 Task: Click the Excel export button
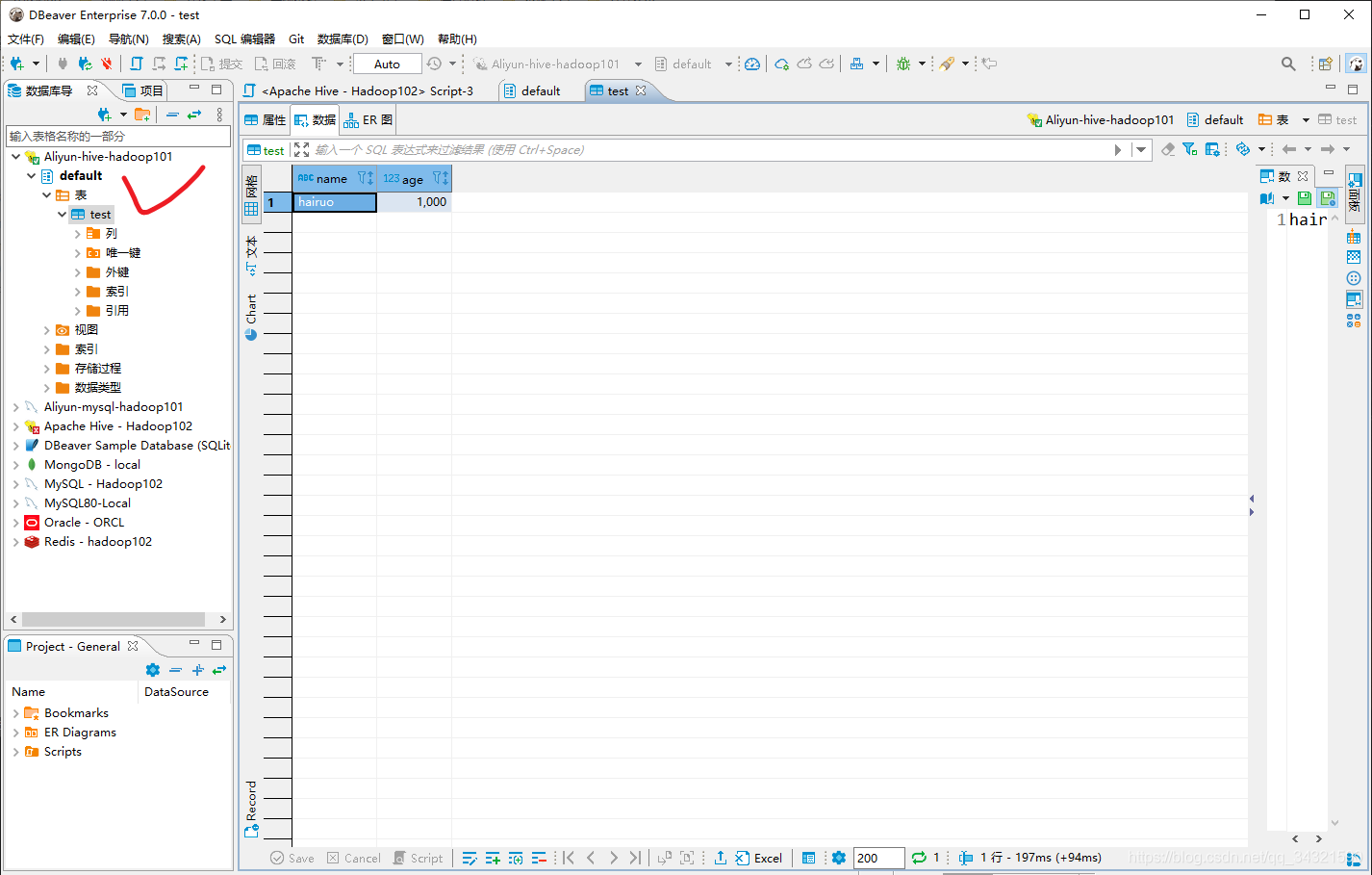758,858
